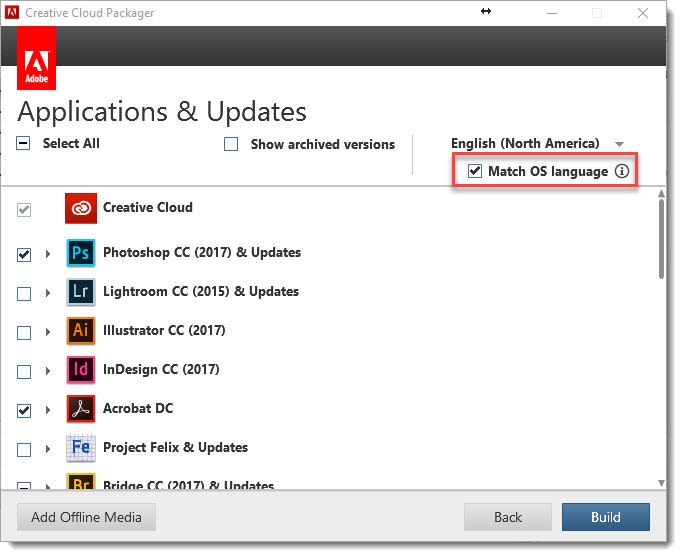Screen dimensions: 682x557
Task: Uncheck Match OS language checkbox
Action: [475, 171]
